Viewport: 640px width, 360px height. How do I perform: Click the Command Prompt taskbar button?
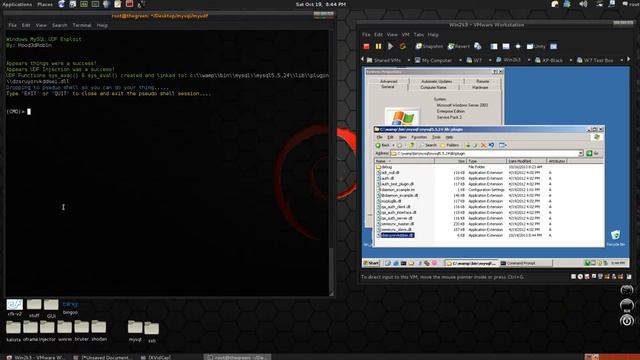click(x=525, y=263)
